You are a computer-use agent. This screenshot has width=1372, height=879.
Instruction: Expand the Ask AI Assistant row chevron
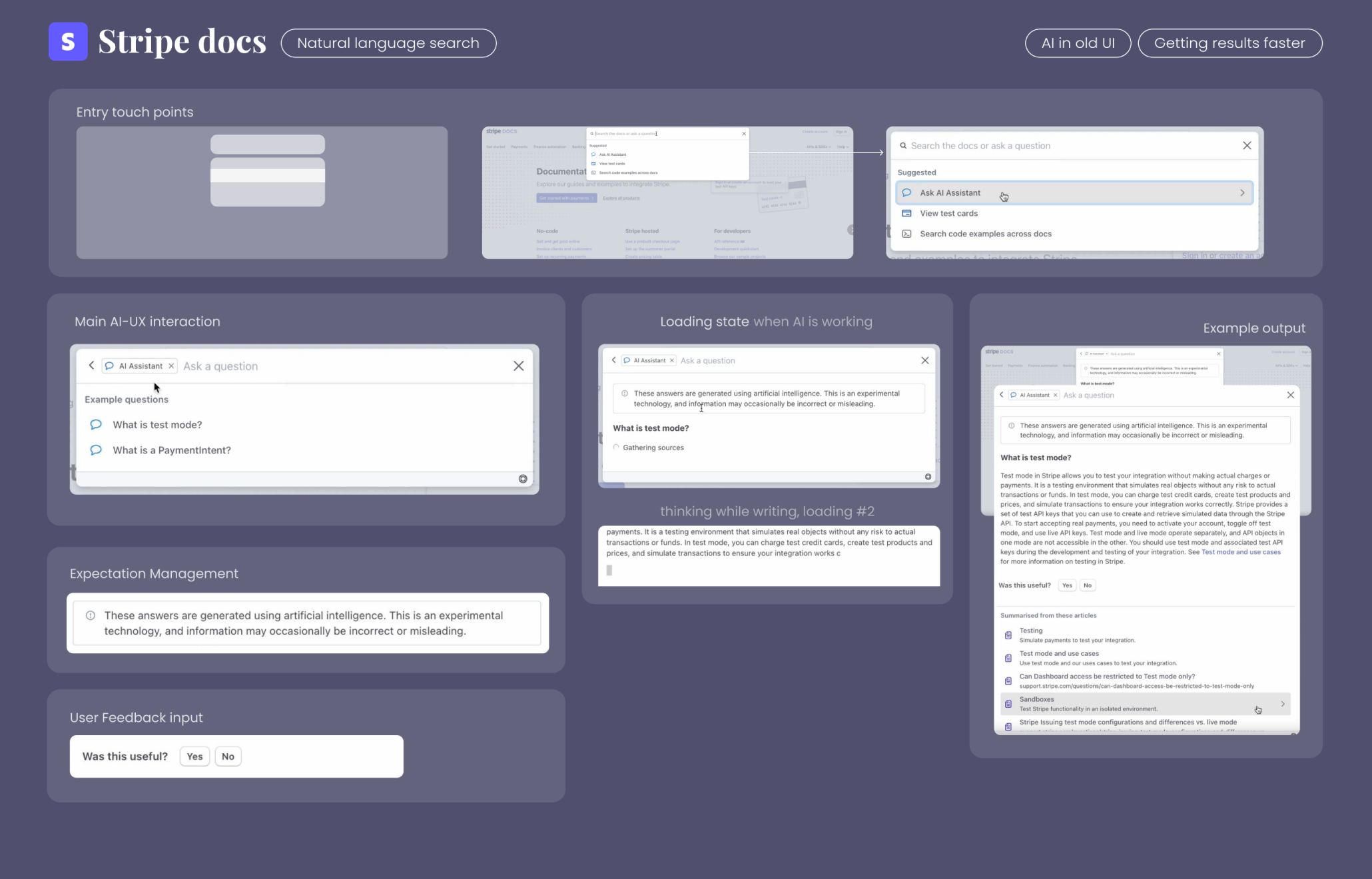1242,193
